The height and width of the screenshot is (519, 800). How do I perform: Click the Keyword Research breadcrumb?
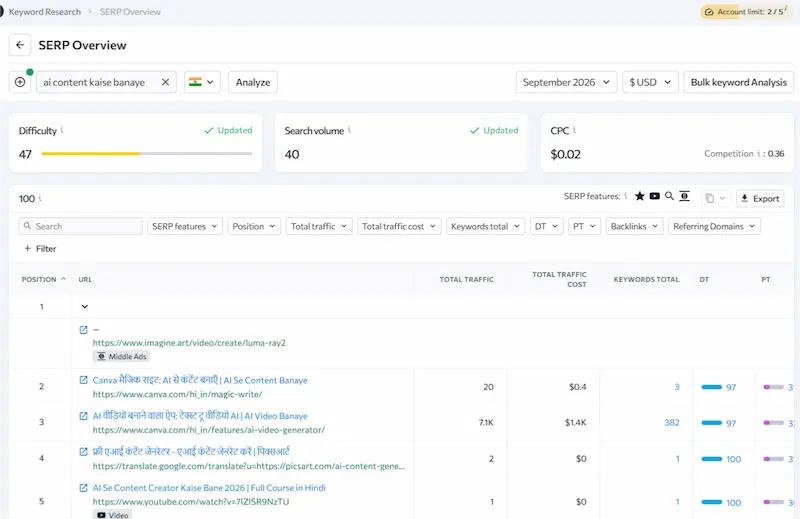click(44, 12)
